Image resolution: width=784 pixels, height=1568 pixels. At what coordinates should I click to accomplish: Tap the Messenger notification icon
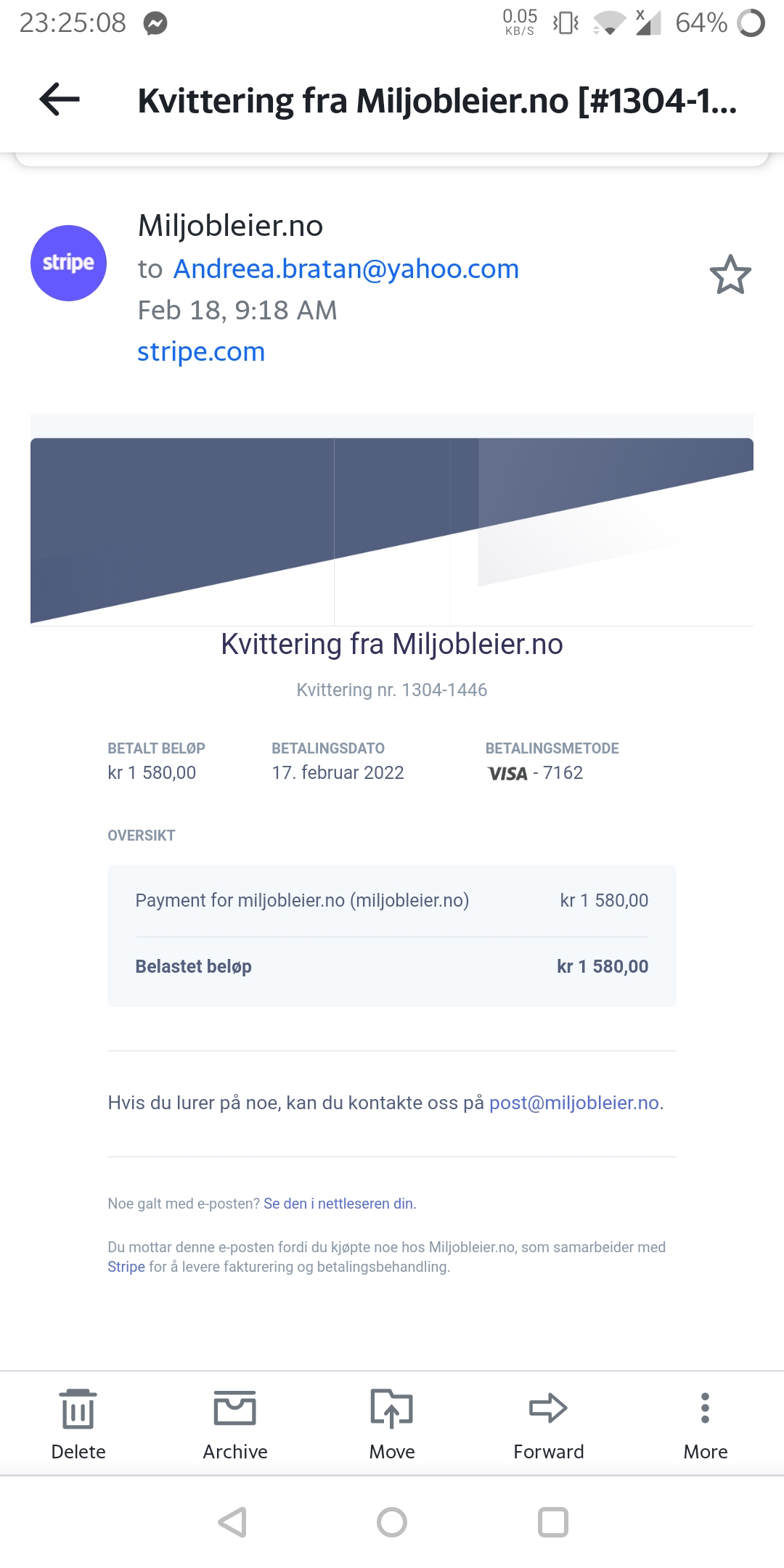click(155, 24)
